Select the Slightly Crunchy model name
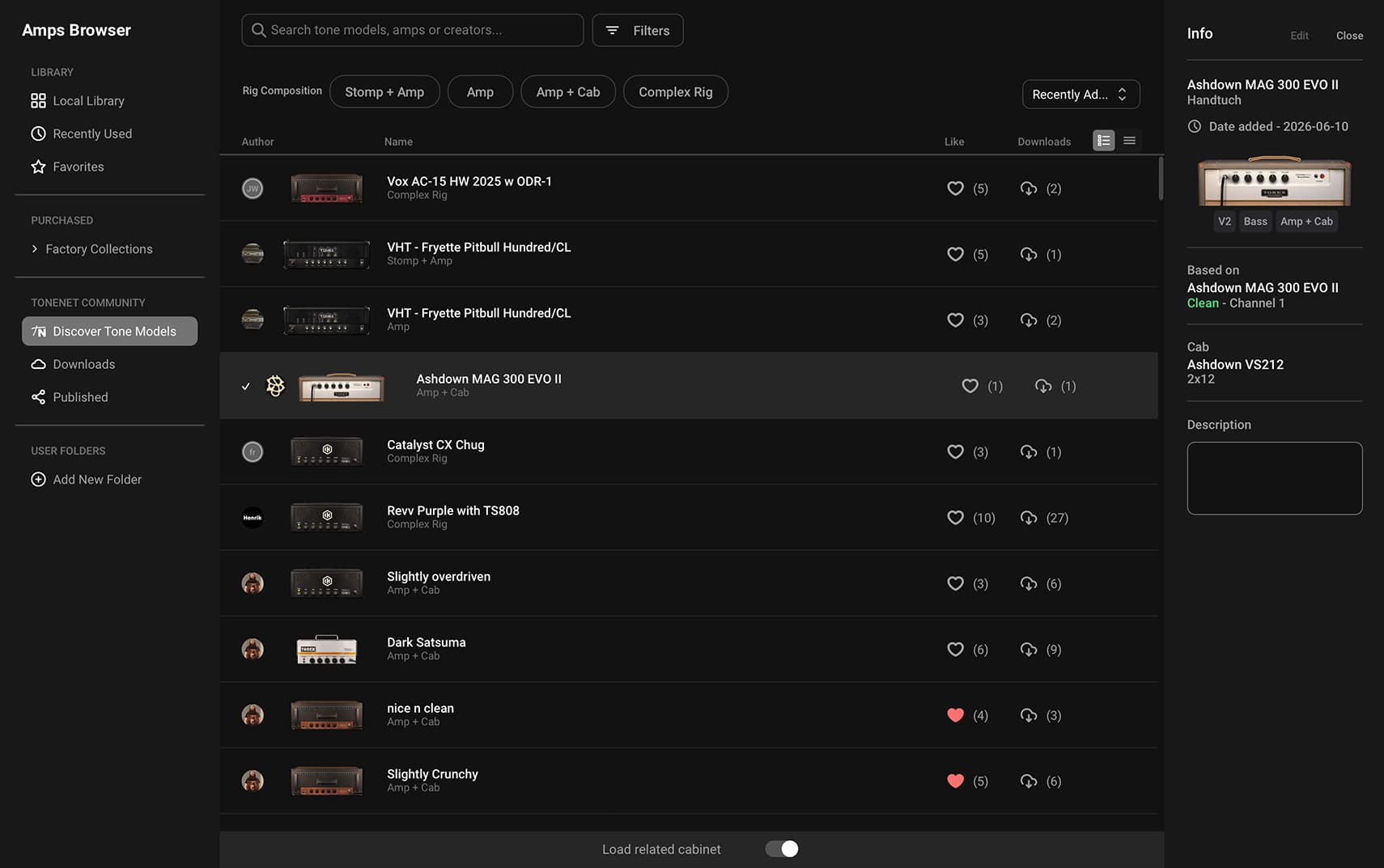This screenshot has height=868, width=1384. (432, 774)
